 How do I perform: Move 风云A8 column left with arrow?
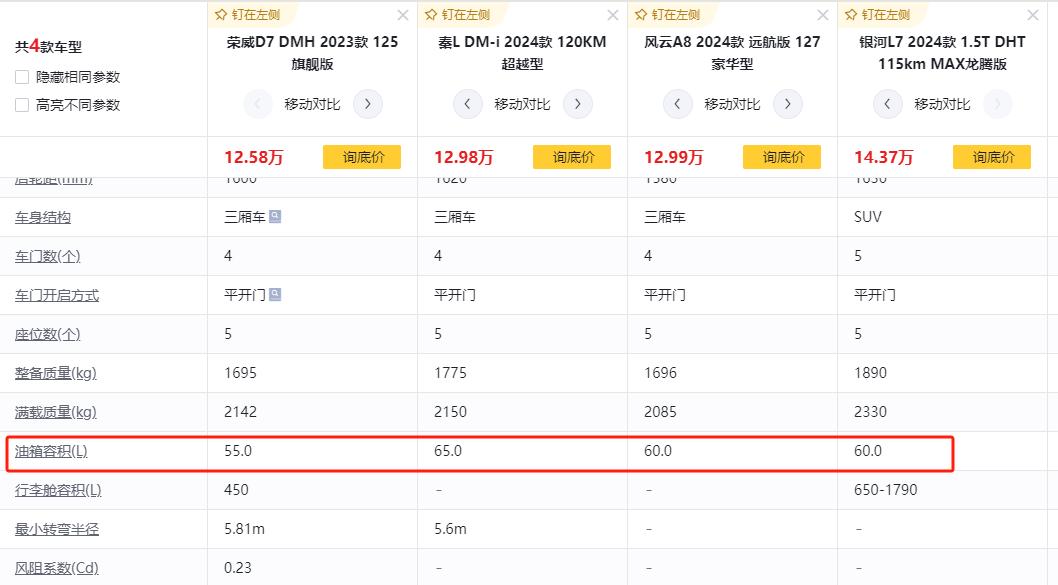point(678,104)
